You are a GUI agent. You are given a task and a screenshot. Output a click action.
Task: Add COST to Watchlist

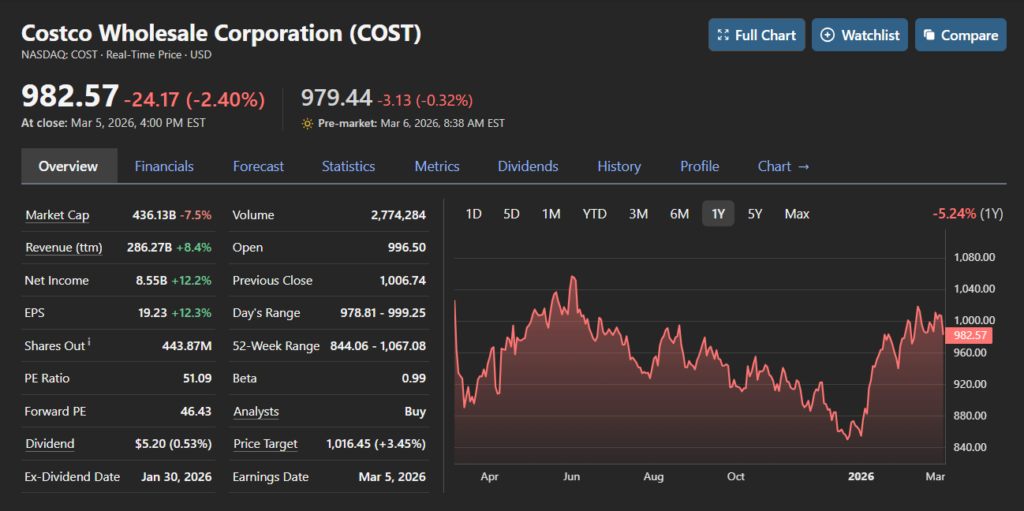(x=860, y=35)
